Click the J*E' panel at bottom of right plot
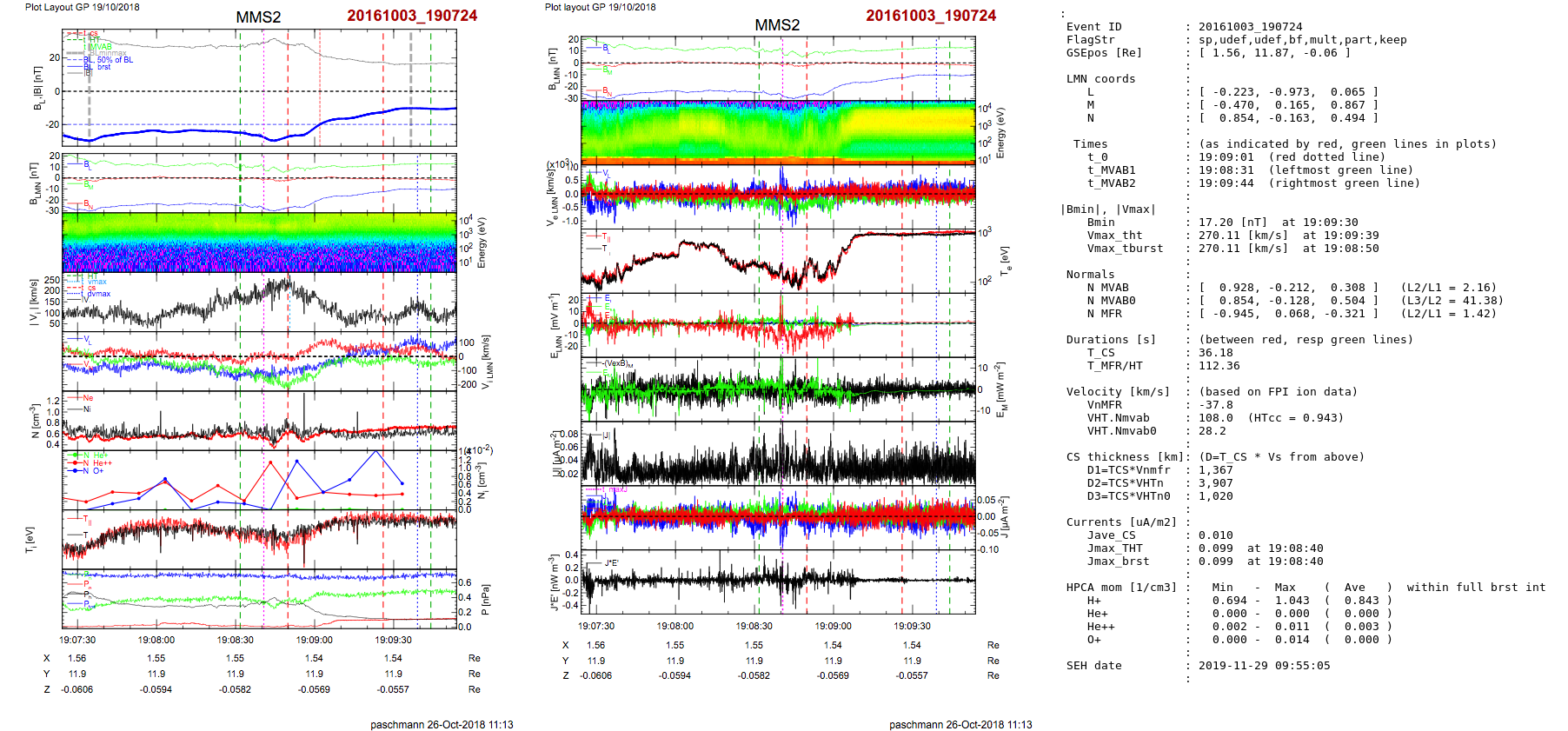Image resolution: width=1568 pixels, height=731 pixels. coord(778,581)
